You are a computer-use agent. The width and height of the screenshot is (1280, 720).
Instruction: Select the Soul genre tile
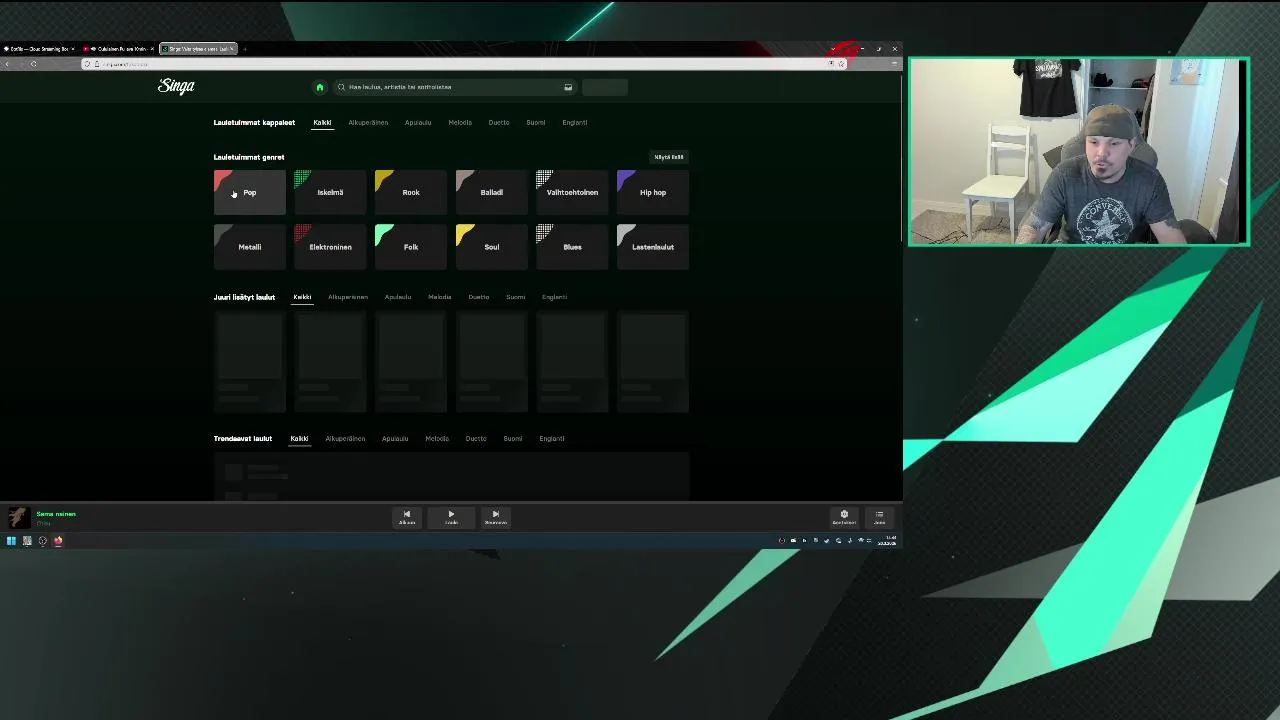click(491, 247)
